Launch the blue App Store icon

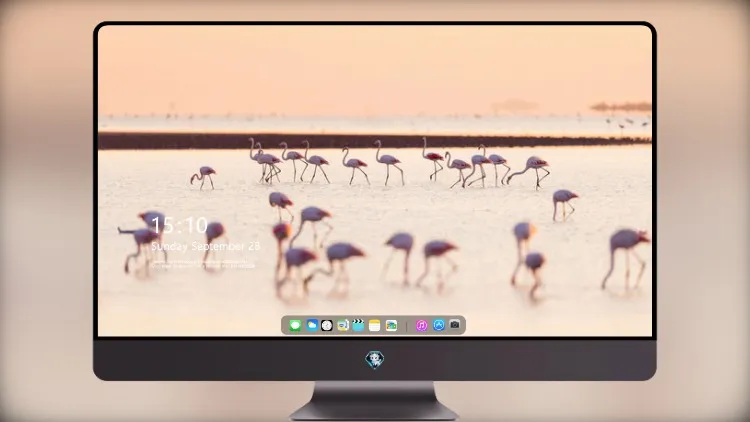[439, 325]
